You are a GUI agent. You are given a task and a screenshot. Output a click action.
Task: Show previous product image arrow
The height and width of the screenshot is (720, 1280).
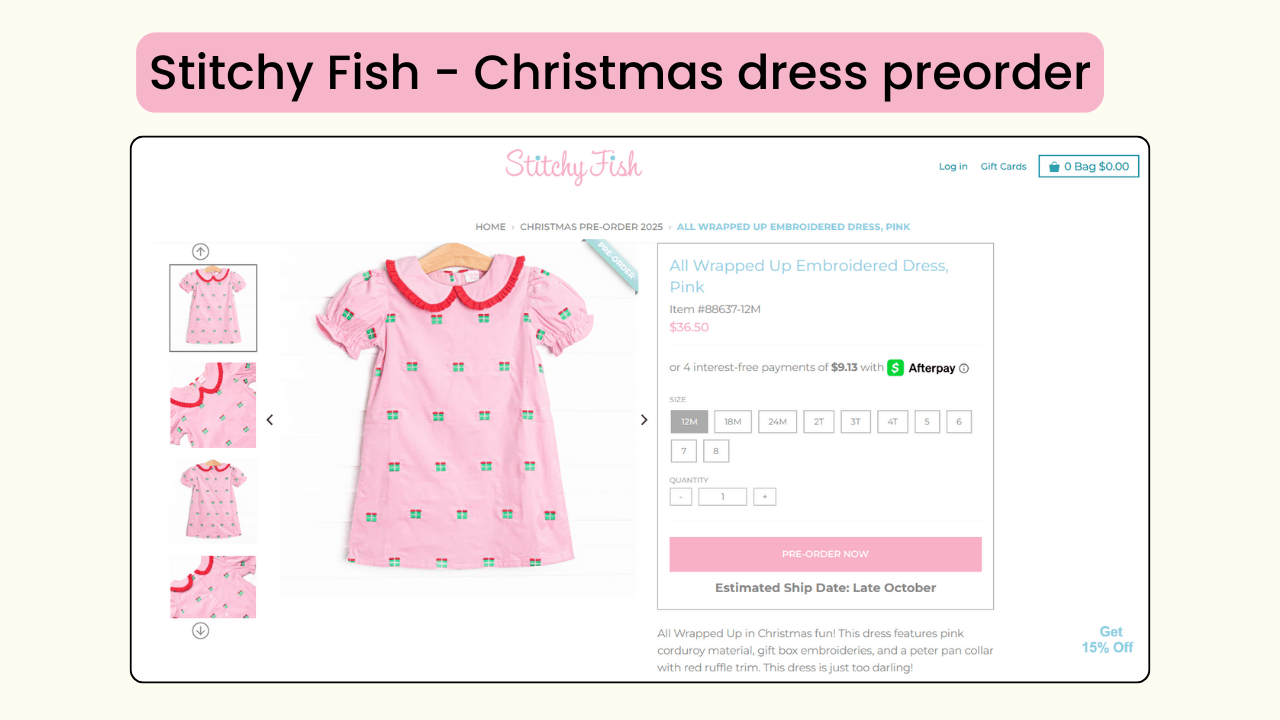click(x=270, y=420)
